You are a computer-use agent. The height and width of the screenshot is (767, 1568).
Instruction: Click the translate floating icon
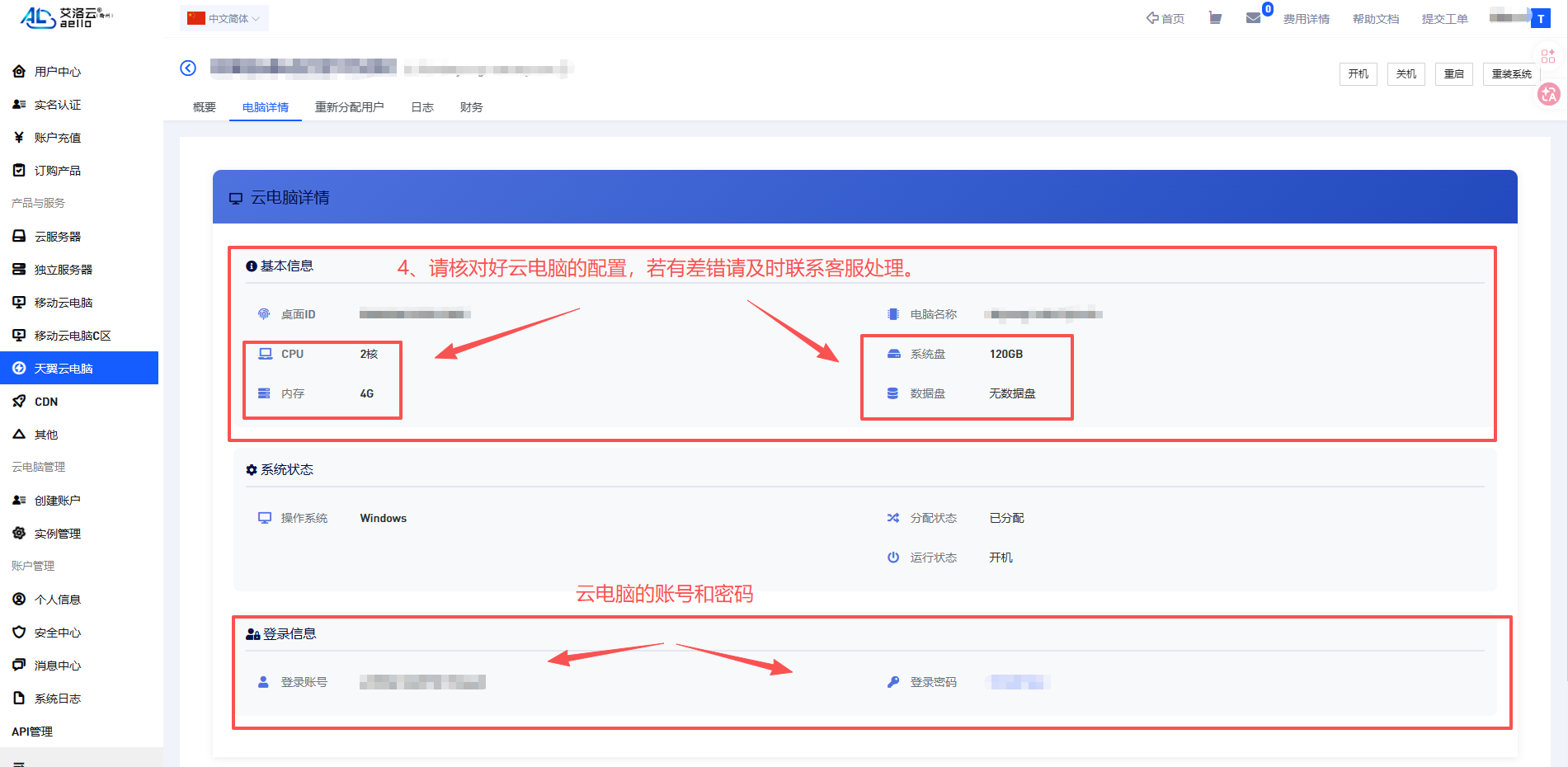pos(1548,95)
